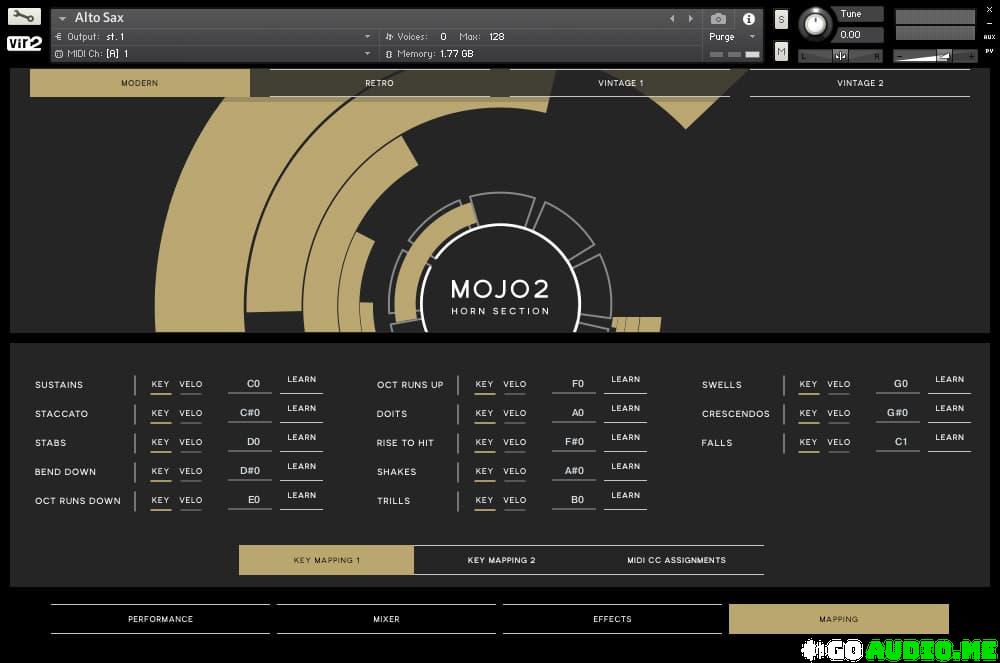The height and width of the screenshot is (663, 1000).
Task: Switch to KEY MAPPING 1 tab
Action: [x=327, y=560]
